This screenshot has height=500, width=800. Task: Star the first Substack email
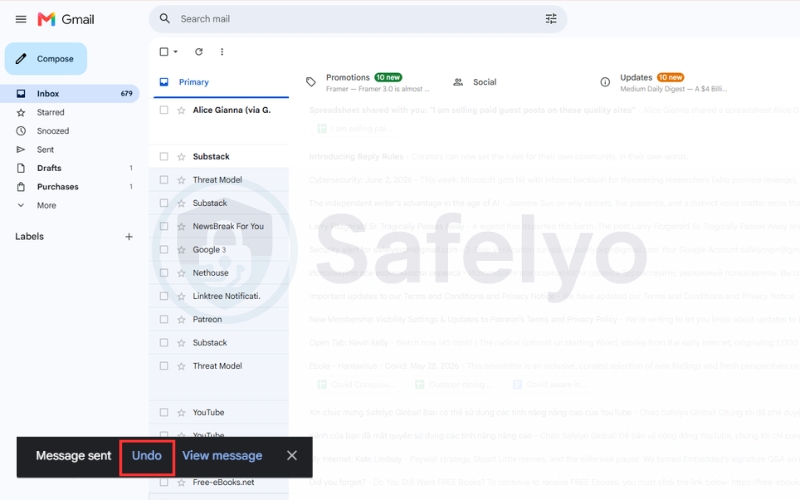pyautogui.click(x=181, y=157)
